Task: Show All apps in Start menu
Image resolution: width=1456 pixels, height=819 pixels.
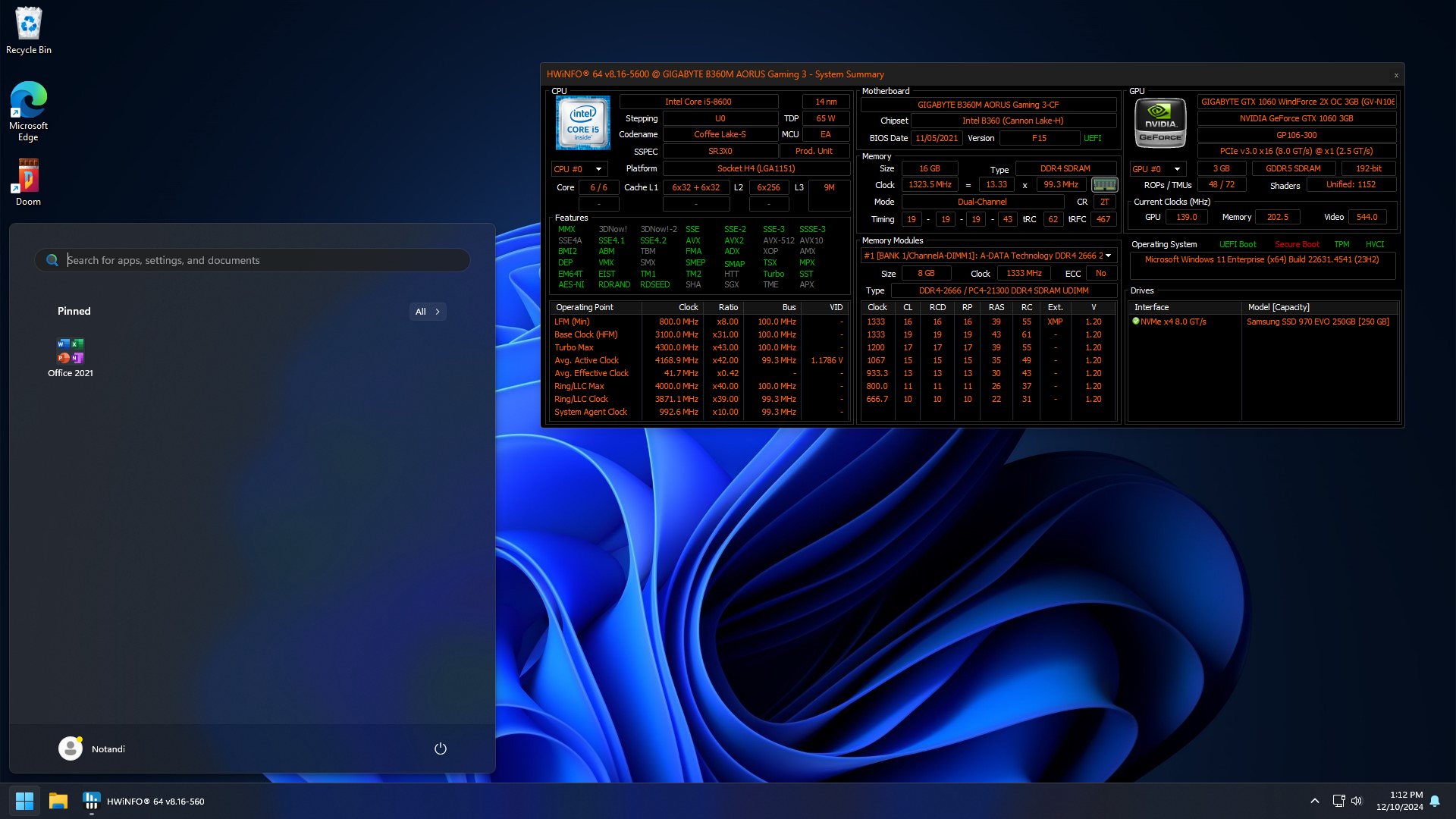Action: pos(427,311)
